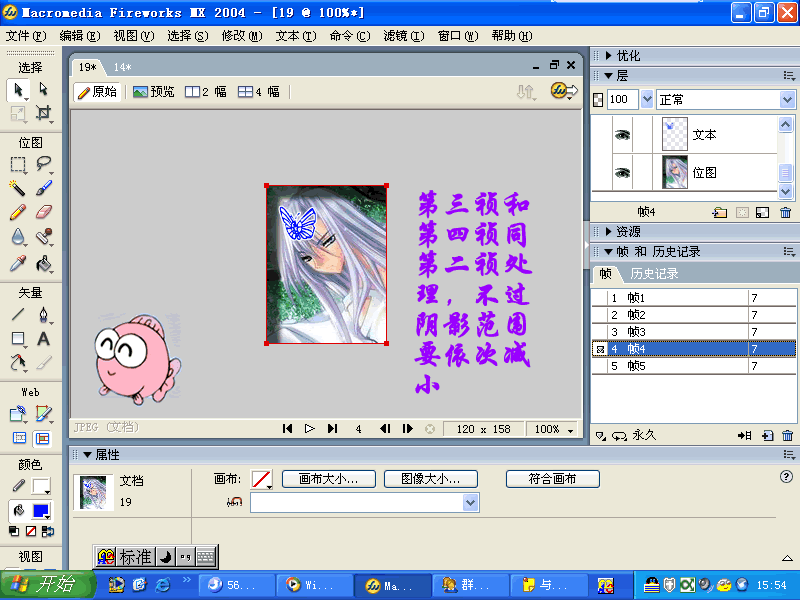
Task: Select the Rectangle tool
Action: click(x=18, y=339)
